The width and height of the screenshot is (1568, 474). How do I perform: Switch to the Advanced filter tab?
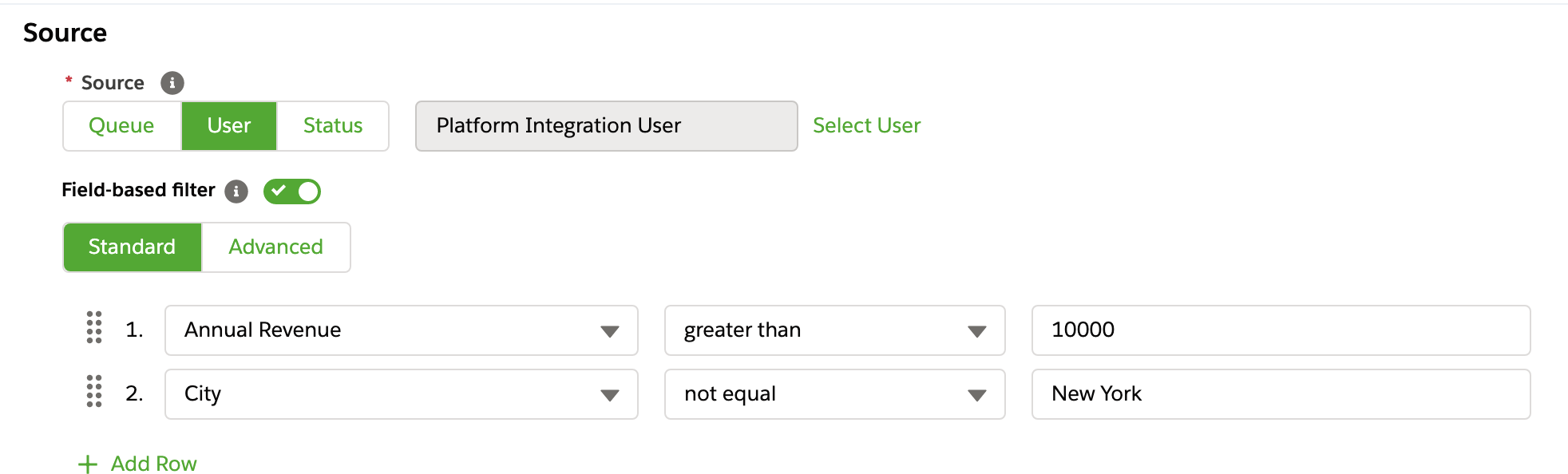276,247
